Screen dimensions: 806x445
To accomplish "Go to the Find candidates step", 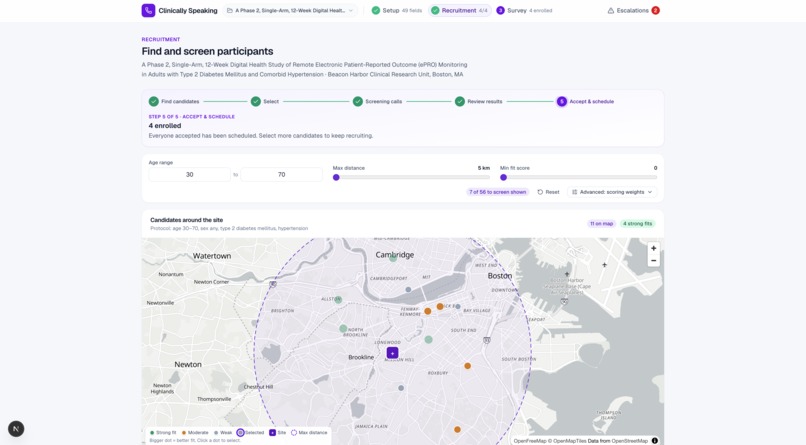I will (x=174, y=101).
